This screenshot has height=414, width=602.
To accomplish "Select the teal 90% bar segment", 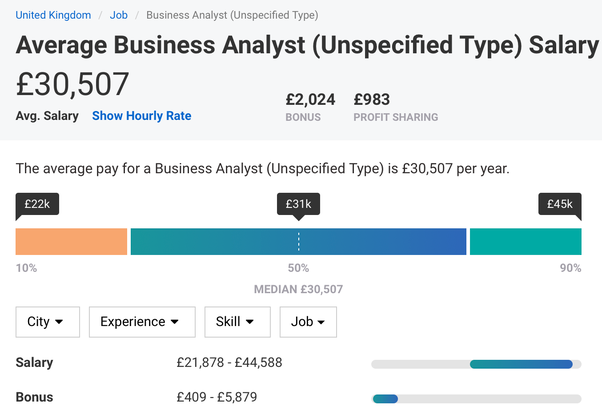I will (525, 242).
